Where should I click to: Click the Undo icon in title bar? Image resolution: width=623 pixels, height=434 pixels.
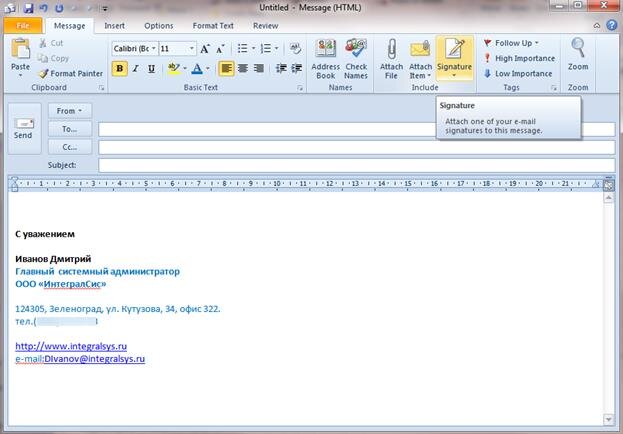[44, 8]
